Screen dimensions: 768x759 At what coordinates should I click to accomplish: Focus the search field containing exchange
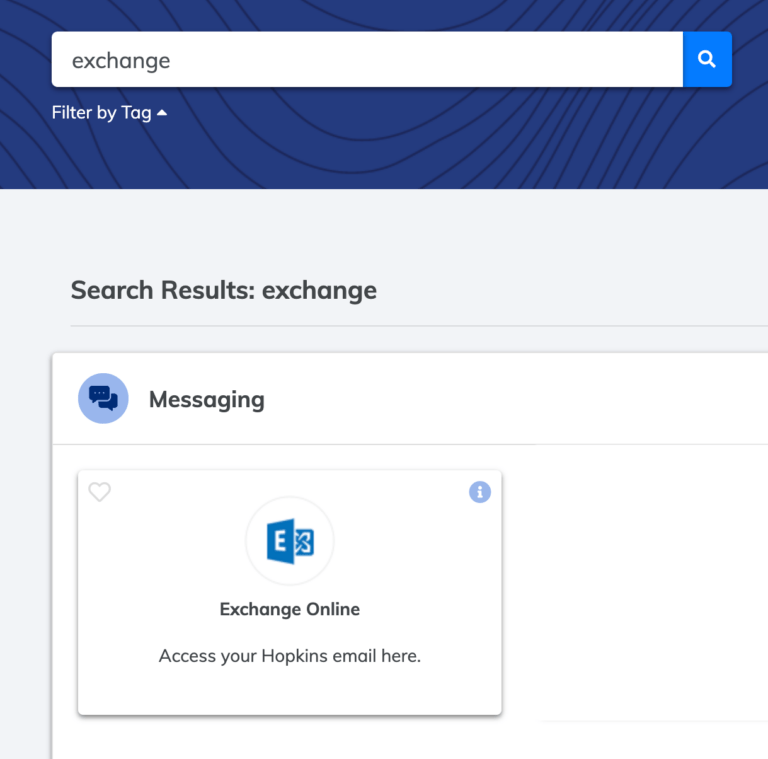point(367,59)
